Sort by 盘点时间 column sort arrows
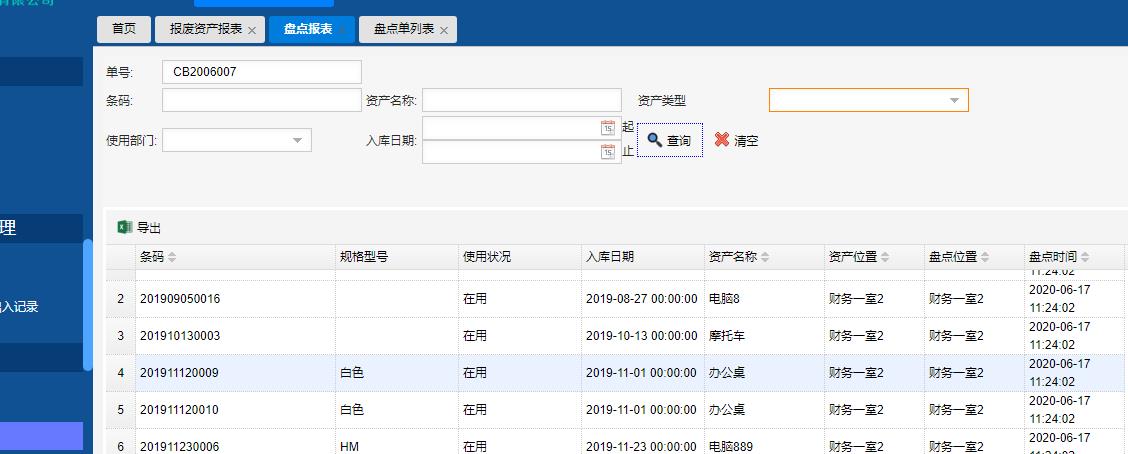Viewport: 1128px width, 454px height. click(x=1085, y=258)
